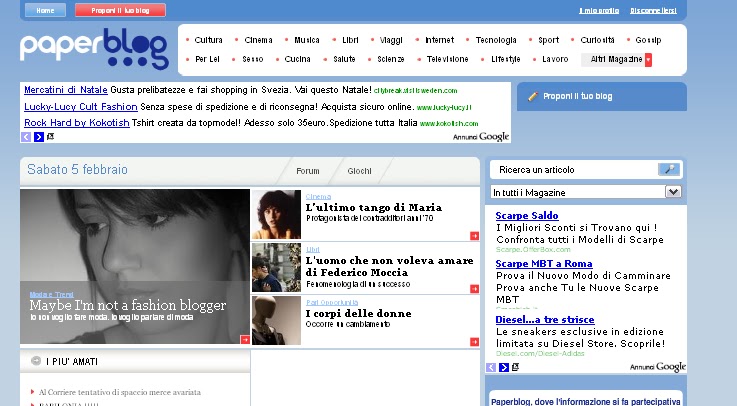
Task: Click the Ricerca un articolo search field
Action: click(573, 170)
